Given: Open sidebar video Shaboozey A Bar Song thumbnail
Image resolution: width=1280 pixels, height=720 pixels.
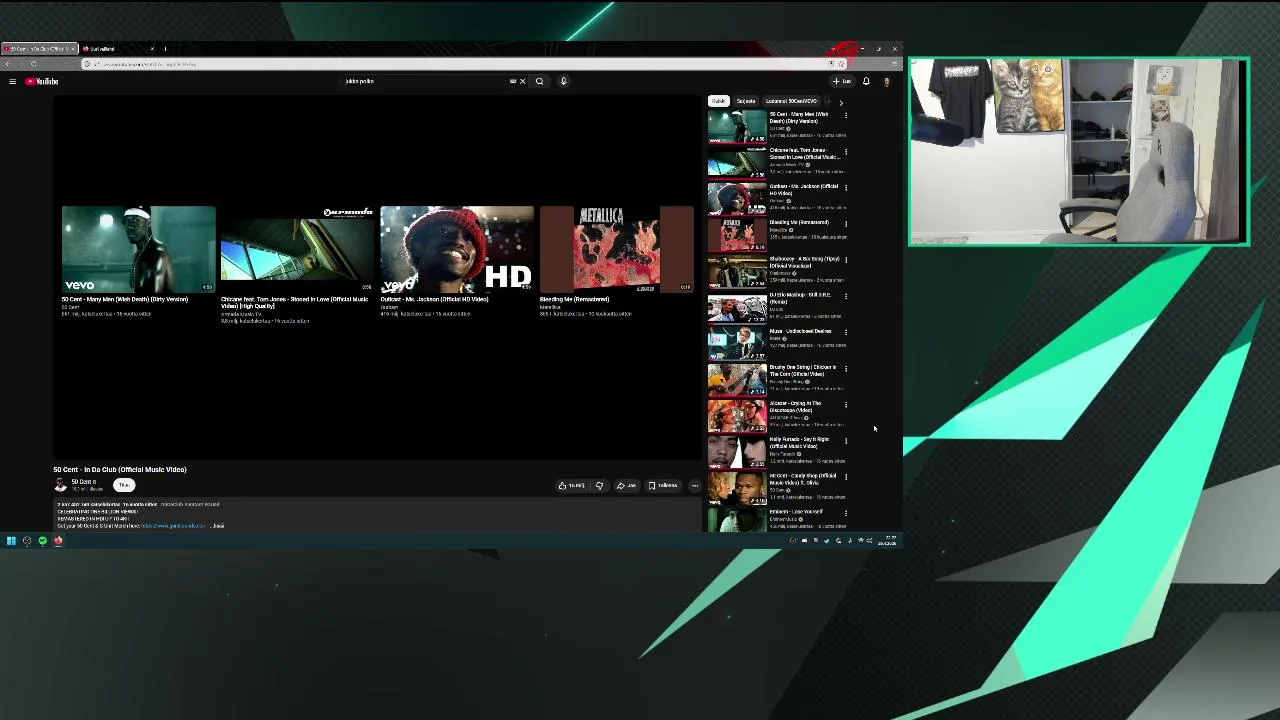Looking at the screenshot, I should point(737,271).
